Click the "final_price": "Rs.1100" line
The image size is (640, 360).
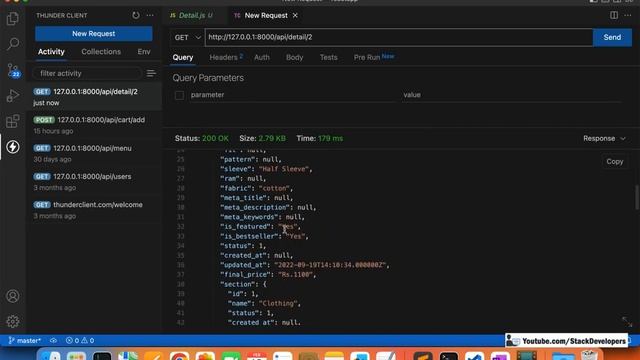point(268,275)
